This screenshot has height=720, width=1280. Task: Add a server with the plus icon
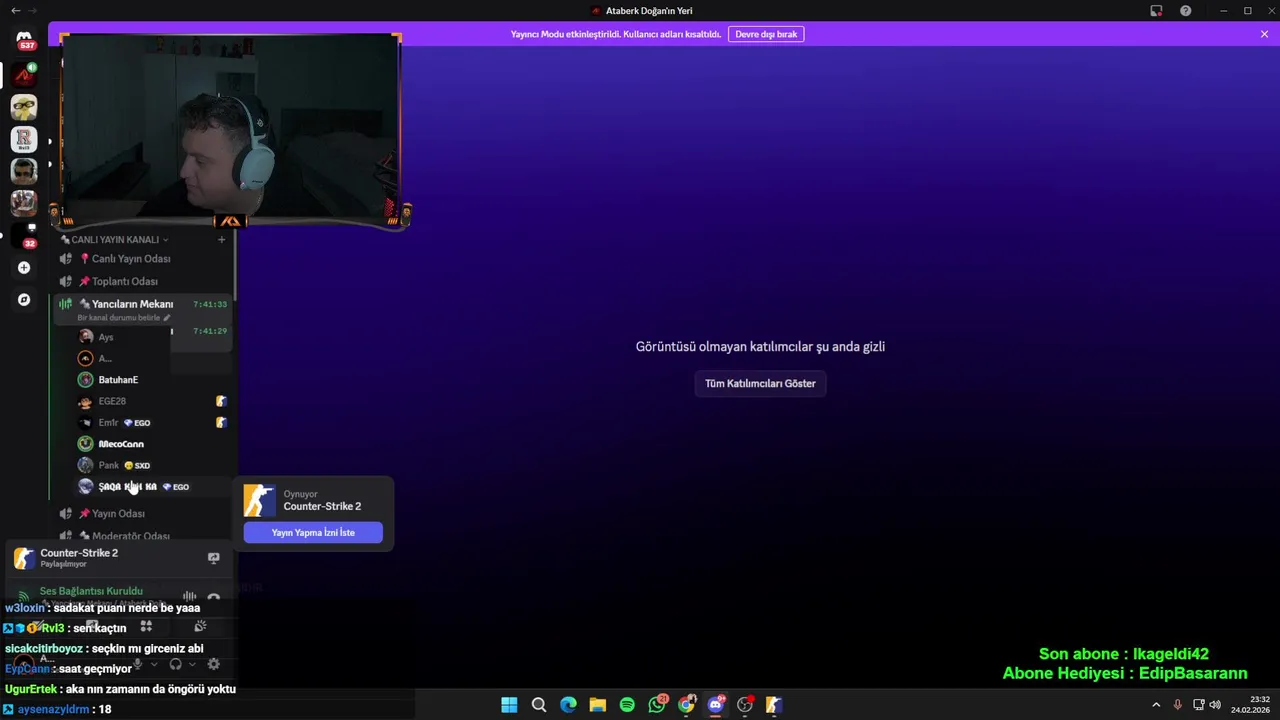pyautogui.click(x=24, y=268)
